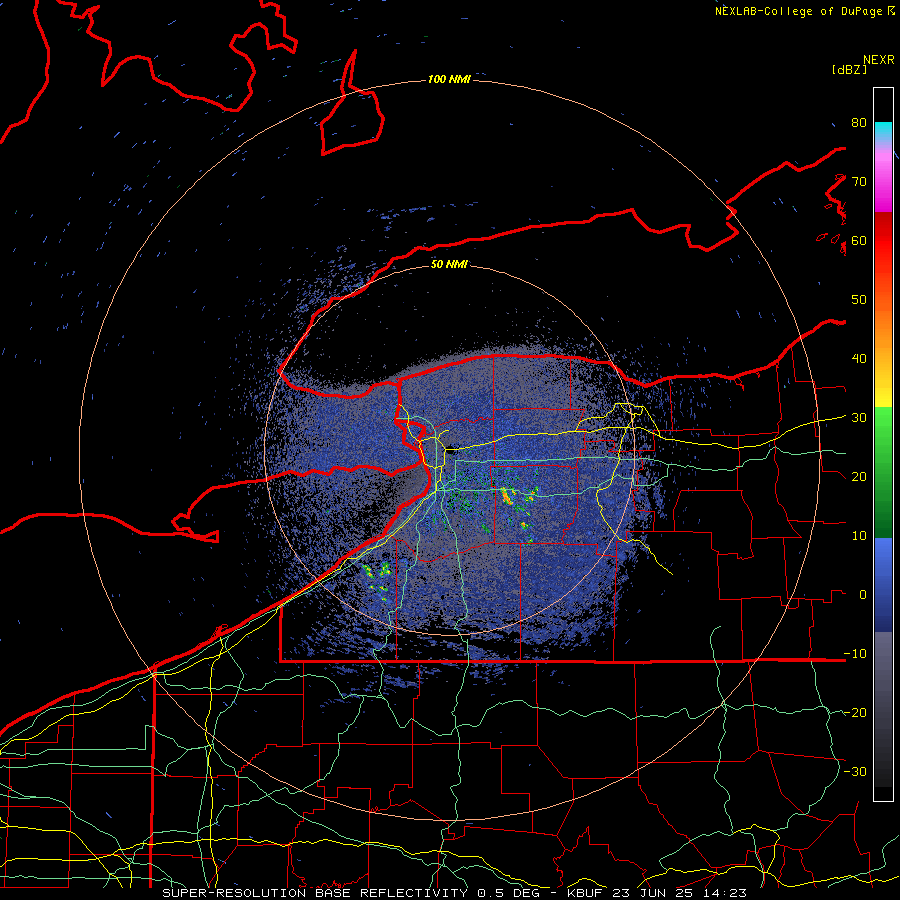Click the -30 dBZ scale value
The height and width of the screenshot is (900, 900).
(x=855, y=771)
